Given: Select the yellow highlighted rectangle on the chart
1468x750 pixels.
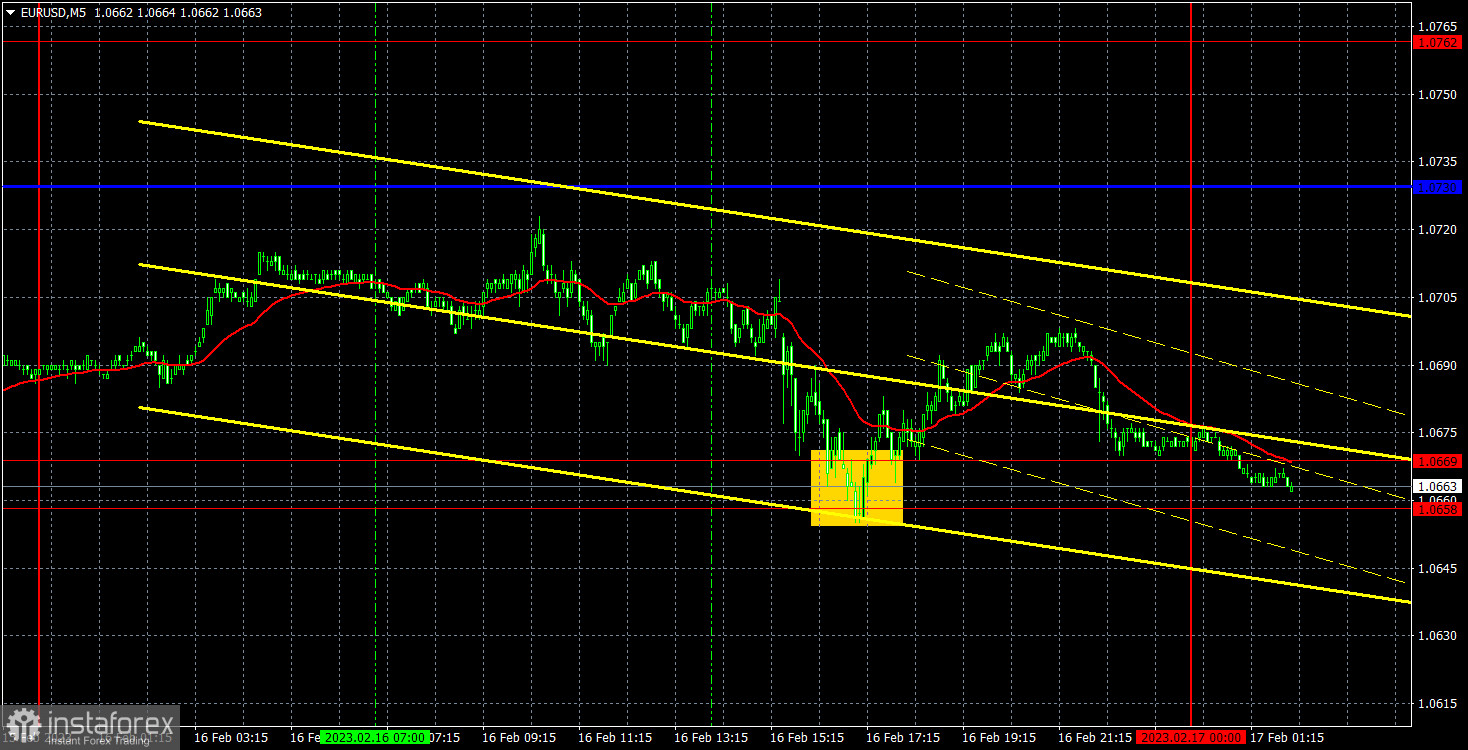Looking at the screenshot, I should (857, 487).
